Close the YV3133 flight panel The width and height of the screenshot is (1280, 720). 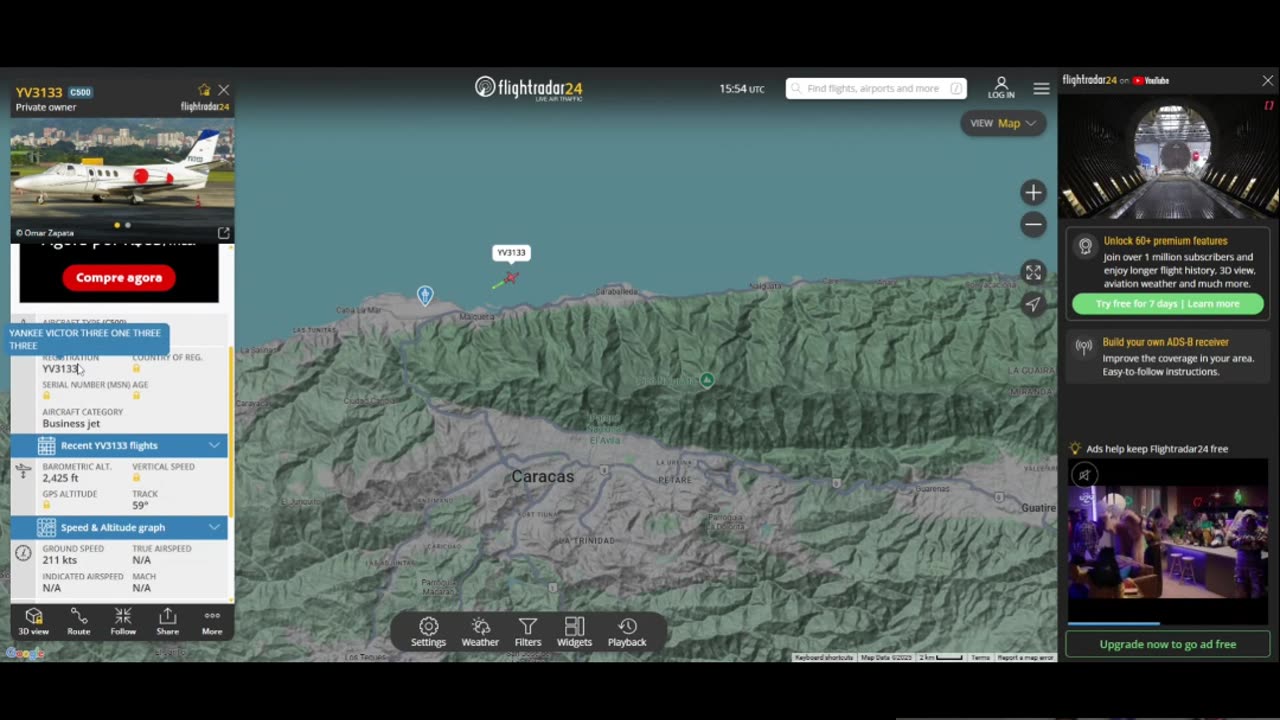224,90
